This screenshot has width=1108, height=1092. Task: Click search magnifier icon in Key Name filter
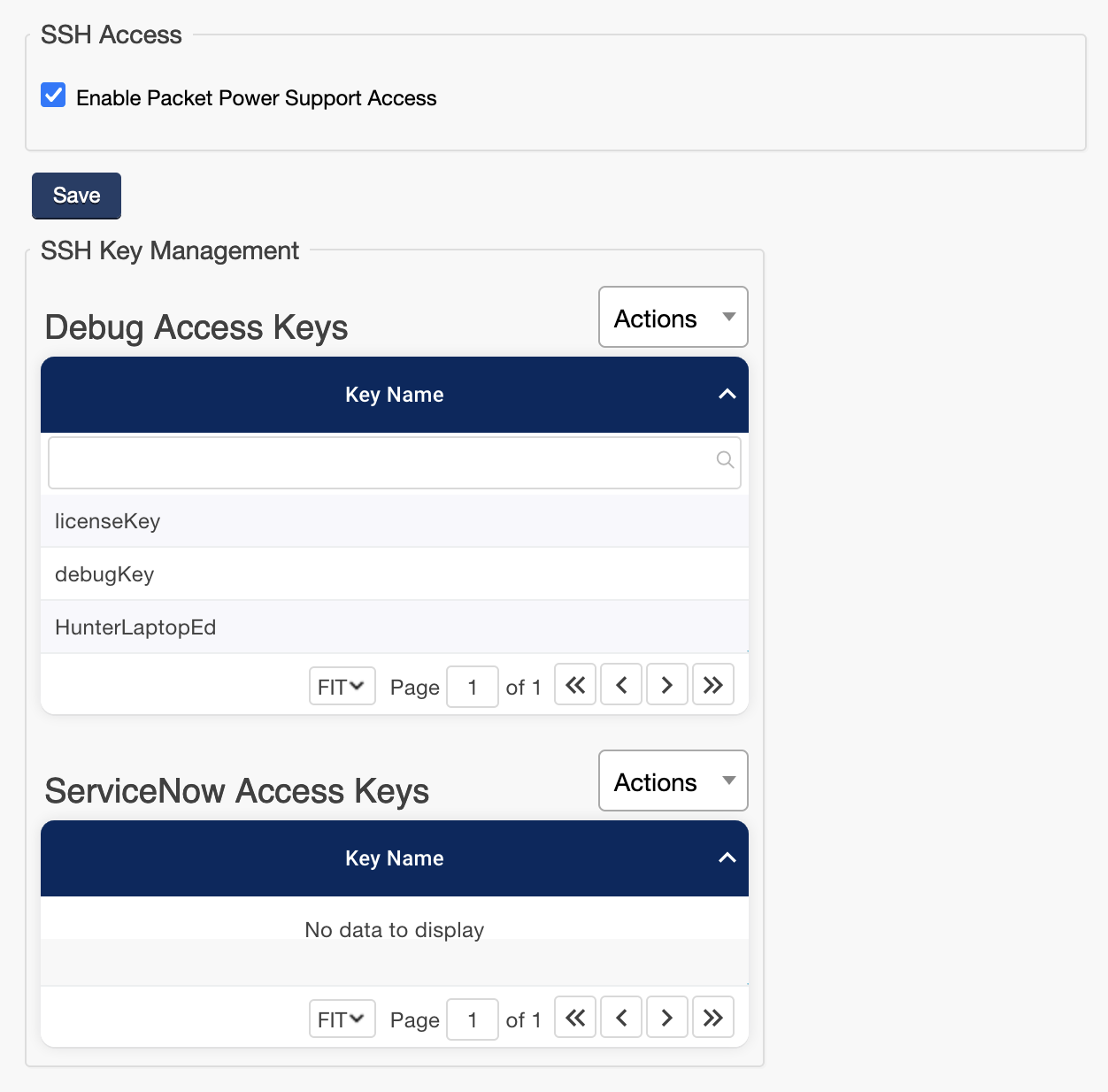point(725,459)
